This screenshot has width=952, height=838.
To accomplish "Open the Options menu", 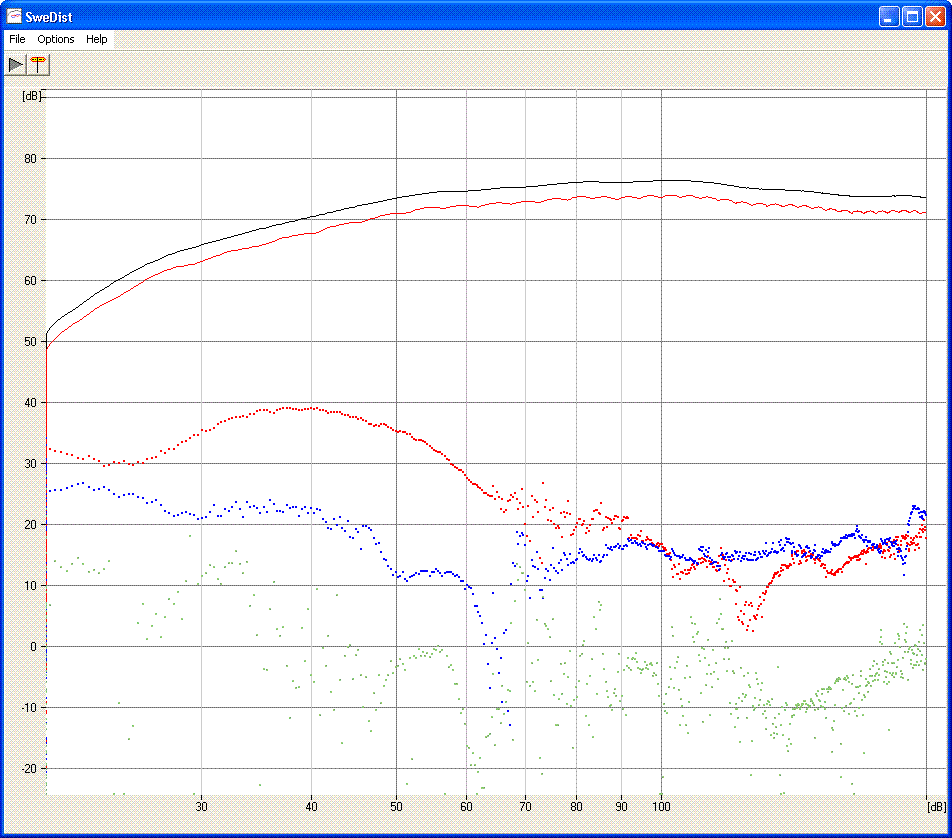I will 56,39.
